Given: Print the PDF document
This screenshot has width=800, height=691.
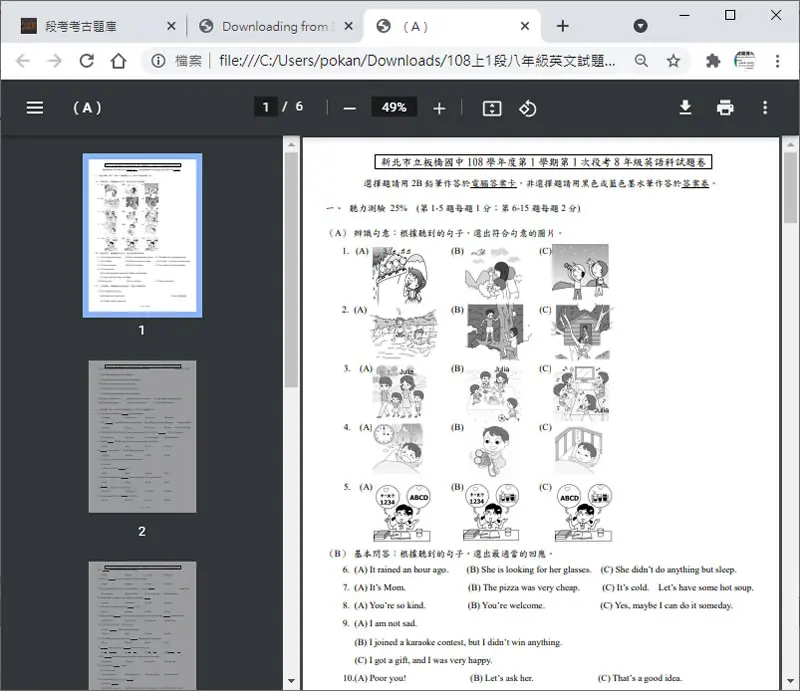Looking at the screenshot, I should [x=725, y=108].
